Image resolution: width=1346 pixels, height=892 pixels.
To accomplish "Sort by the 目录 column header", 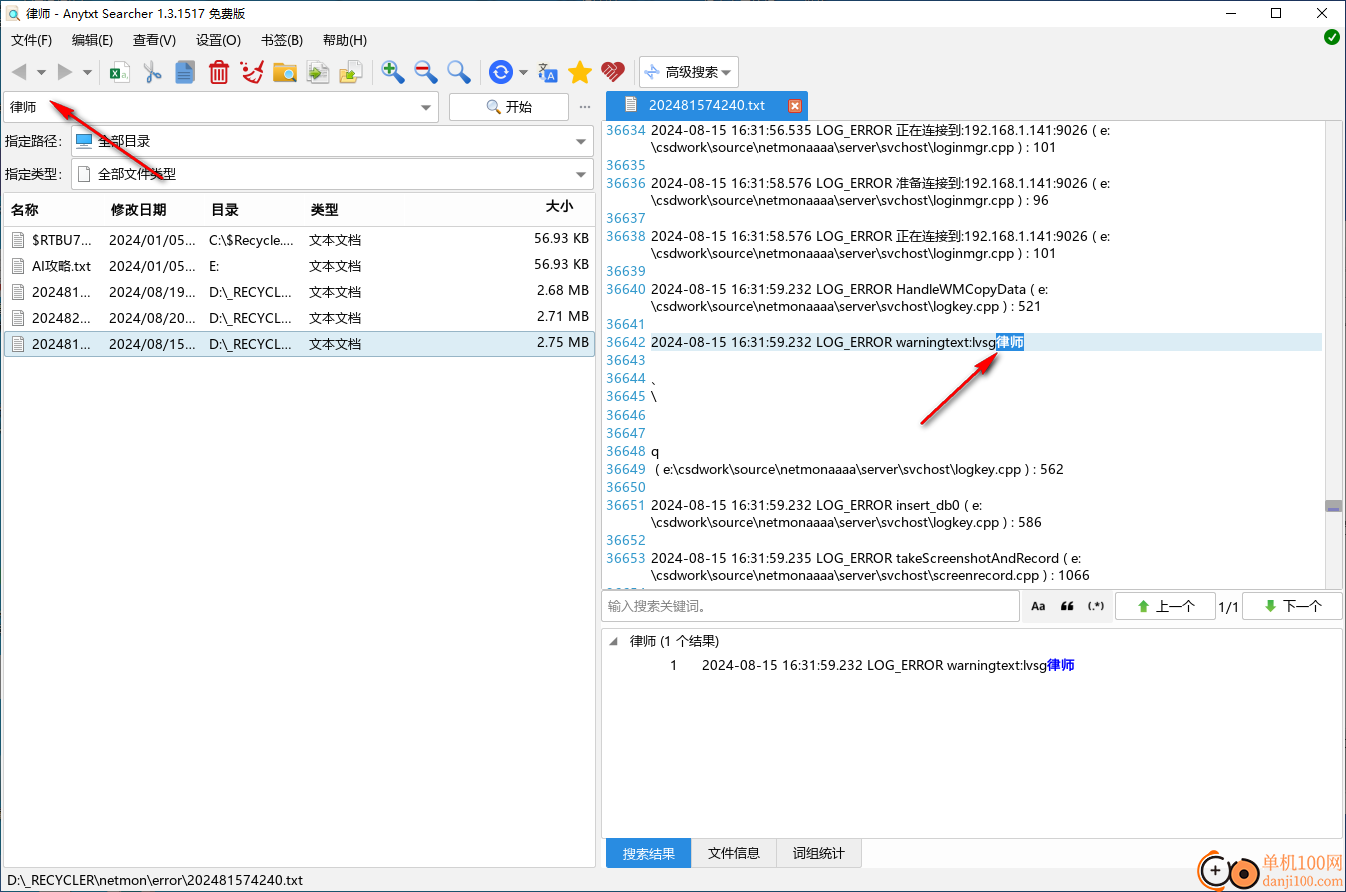I will click(x=254, y=209).
